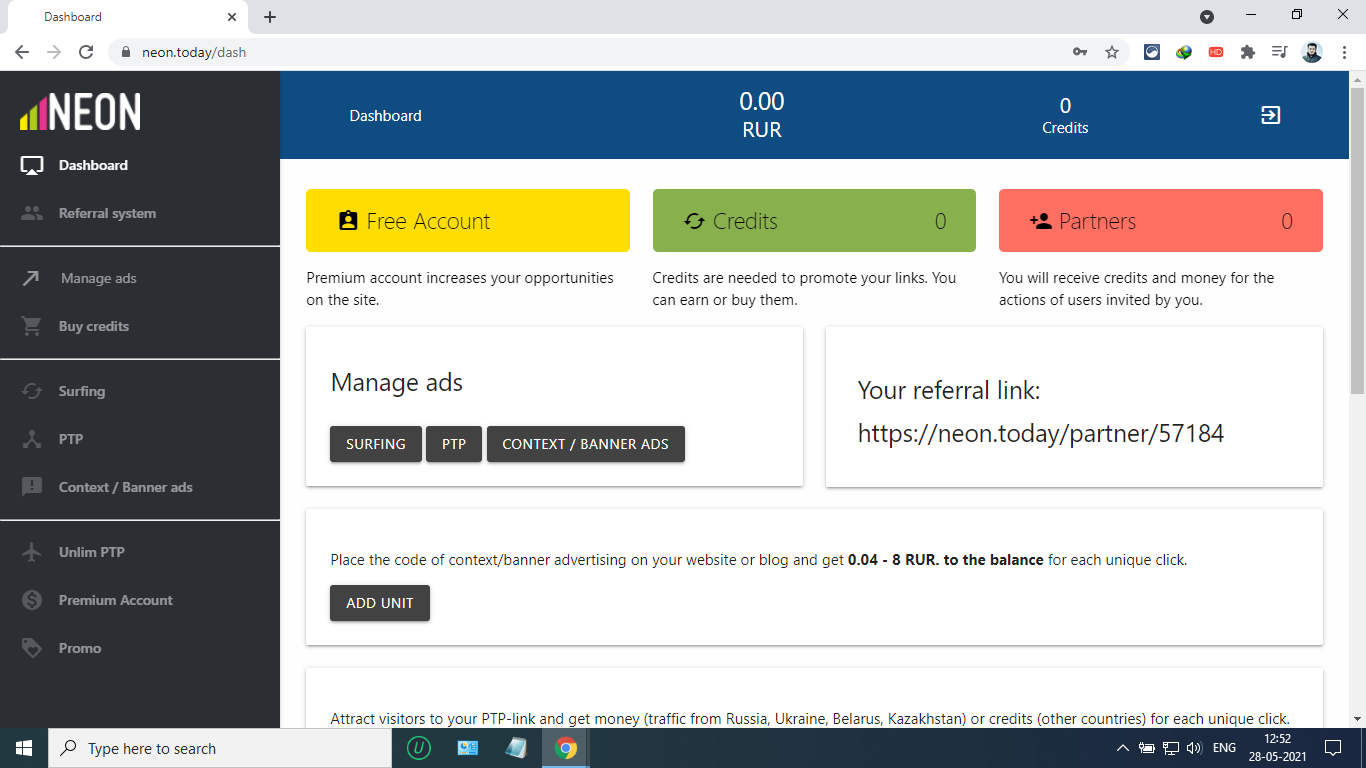Click the 0 Credits counter in blue header
Viewport: 1366px width, 768px height.
pos(1065,116)
